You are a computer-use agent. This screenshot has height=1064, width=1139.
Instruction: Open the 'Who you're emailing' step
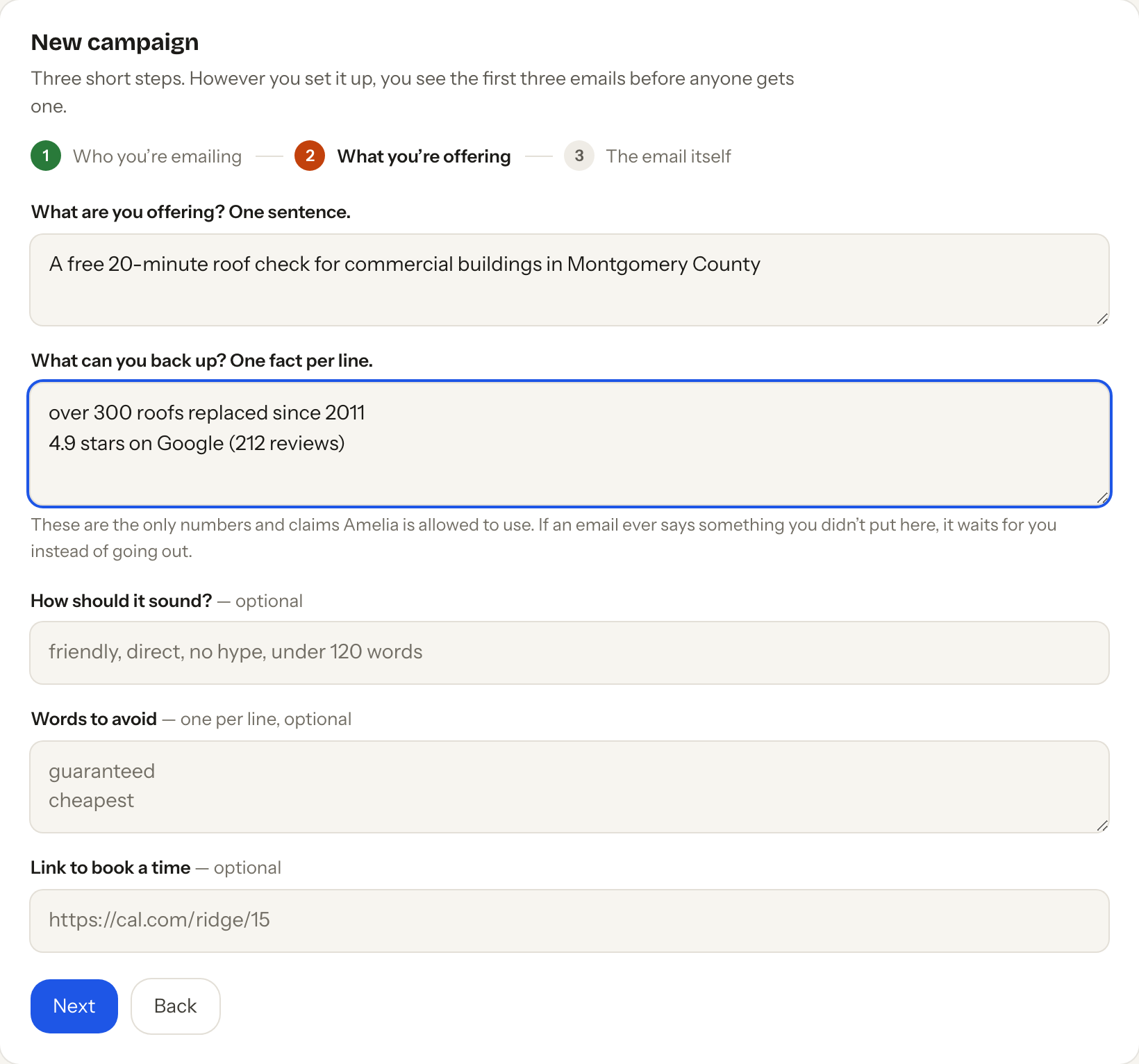point(157,156)
